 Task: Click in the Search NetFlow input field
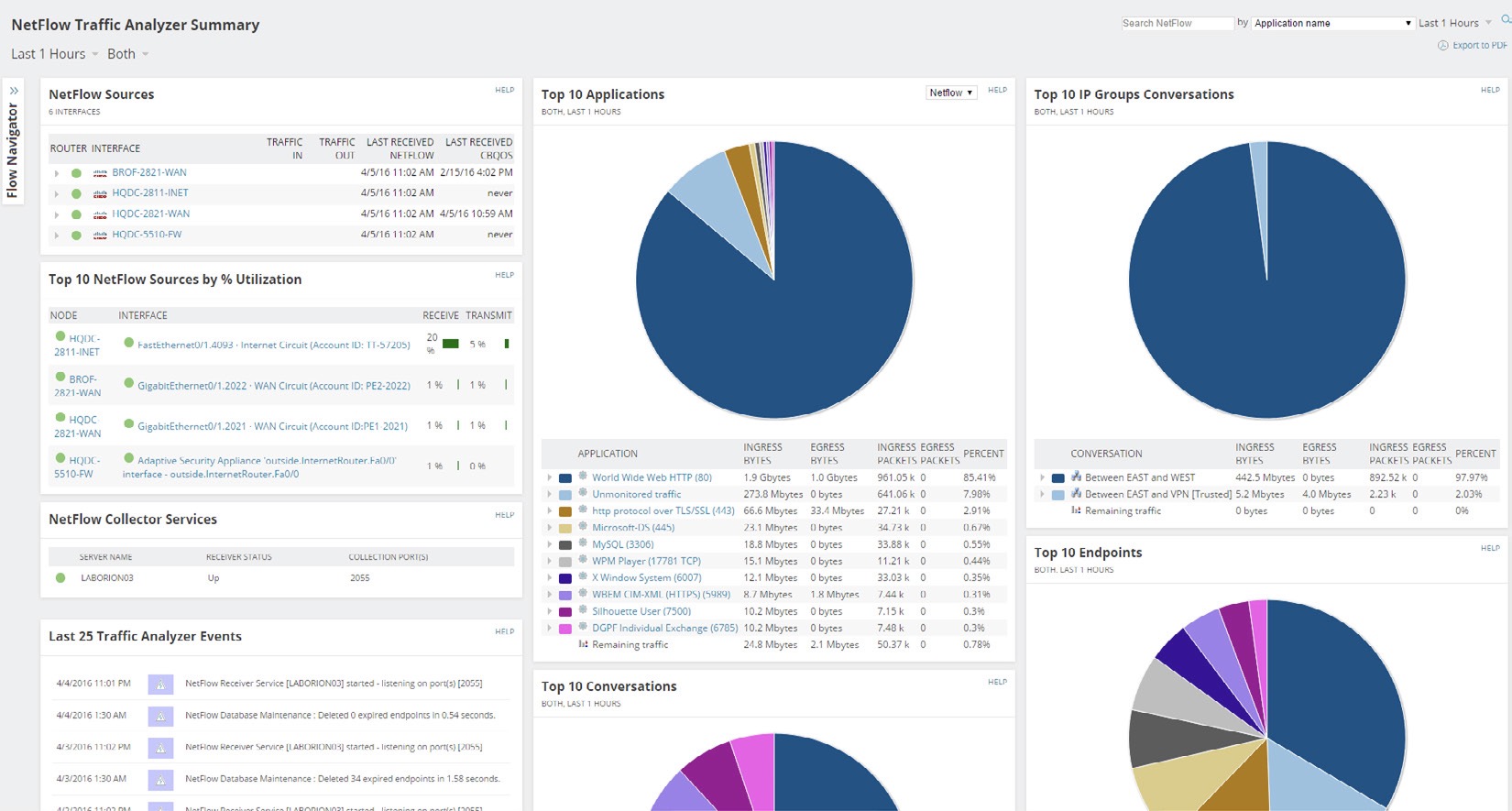click(1177, 23)
